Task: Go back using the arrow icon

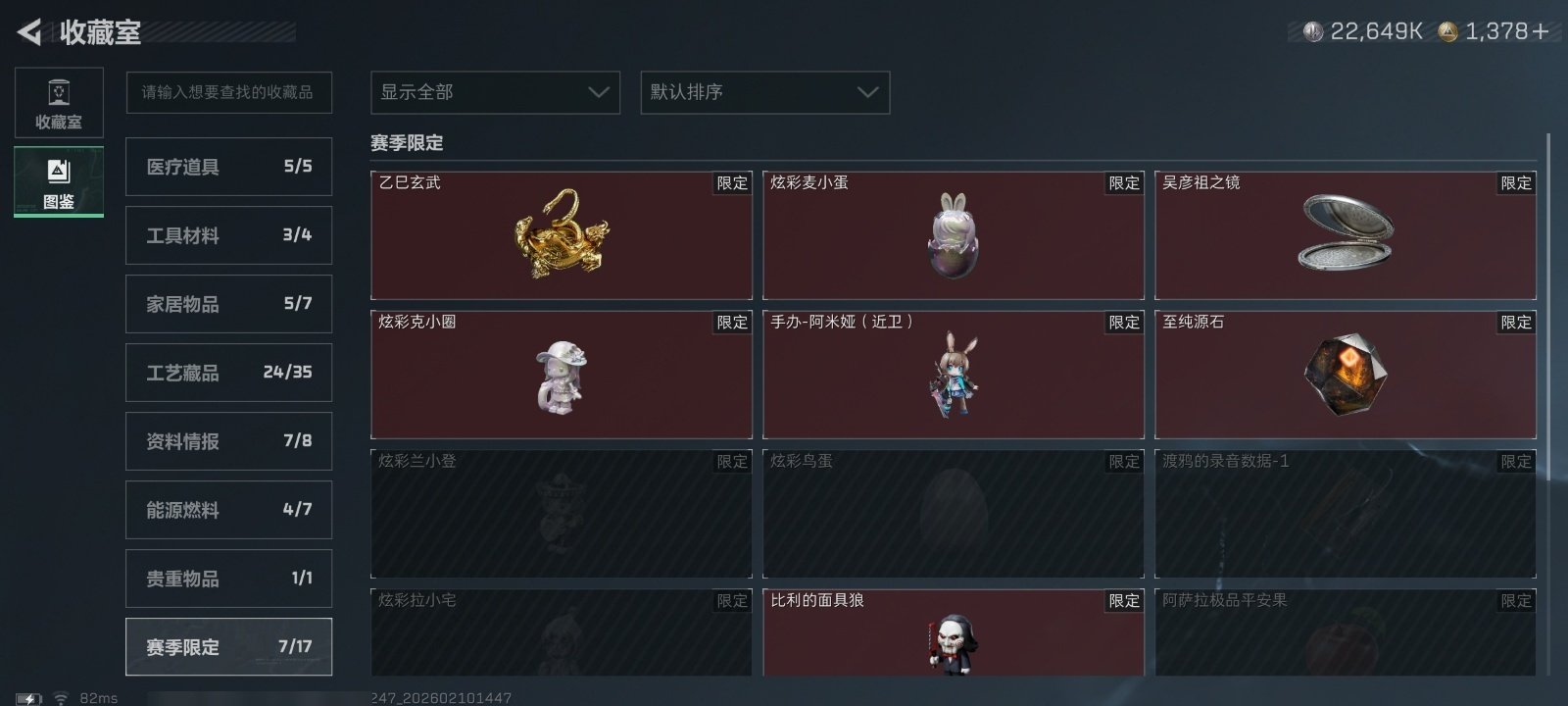Action: 29,31
